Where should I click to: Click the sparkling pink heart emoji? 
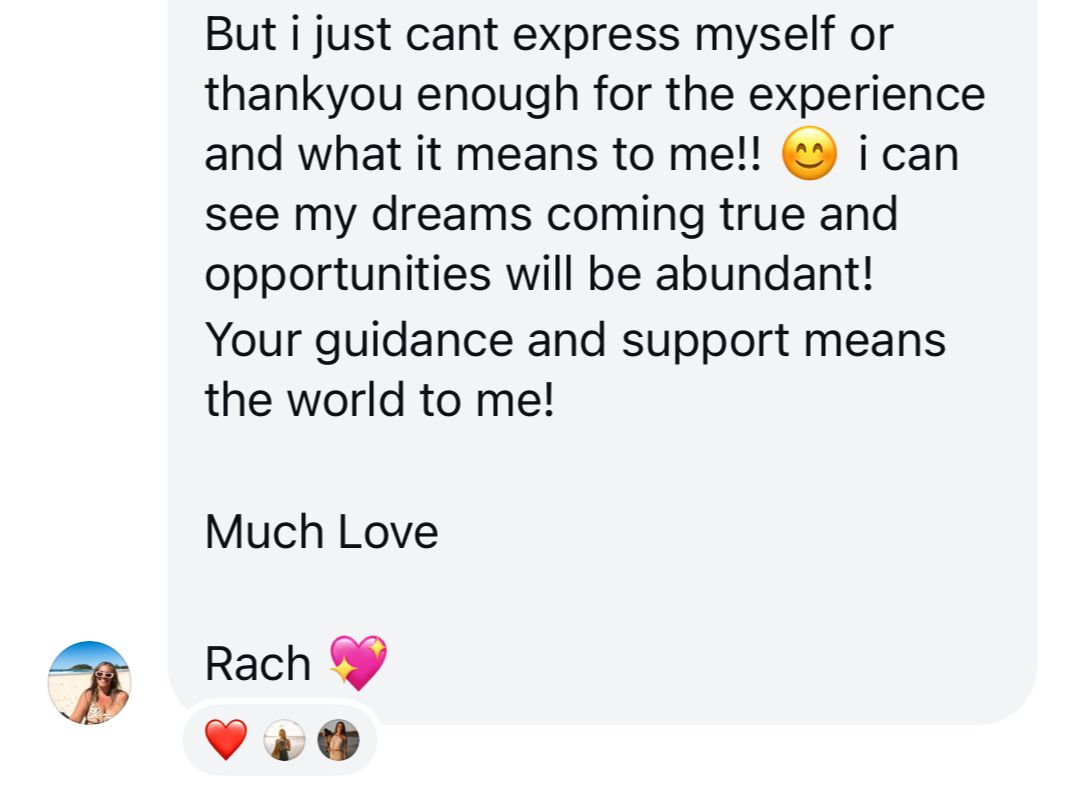[357, 662]
